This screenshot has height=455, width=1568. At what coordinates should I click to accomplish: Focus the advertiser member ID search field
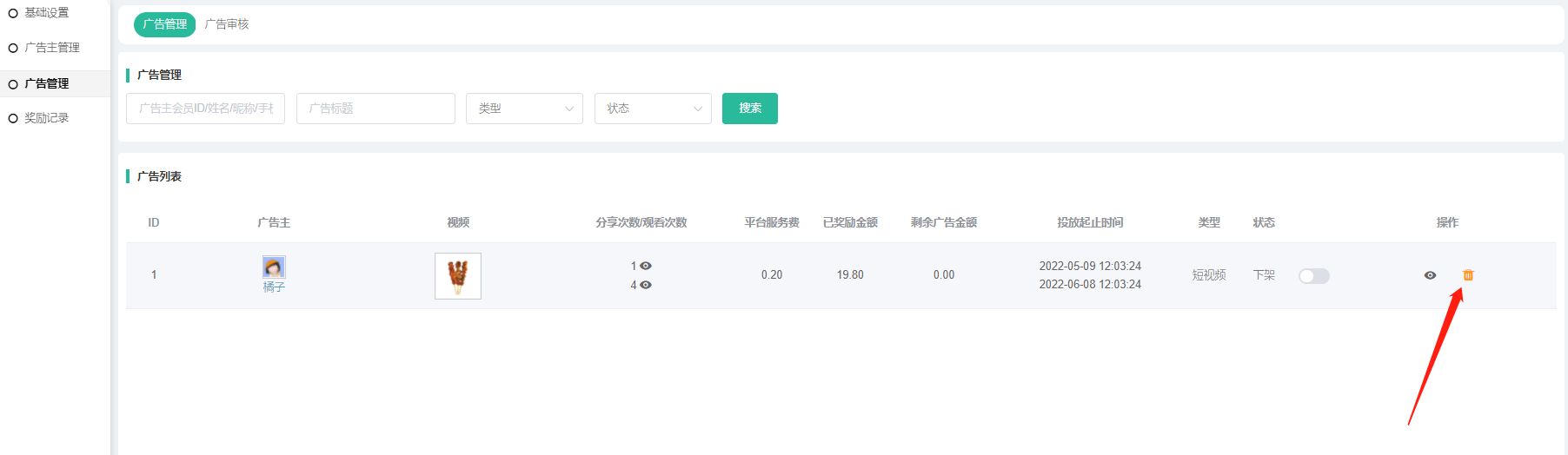(205, 109)
